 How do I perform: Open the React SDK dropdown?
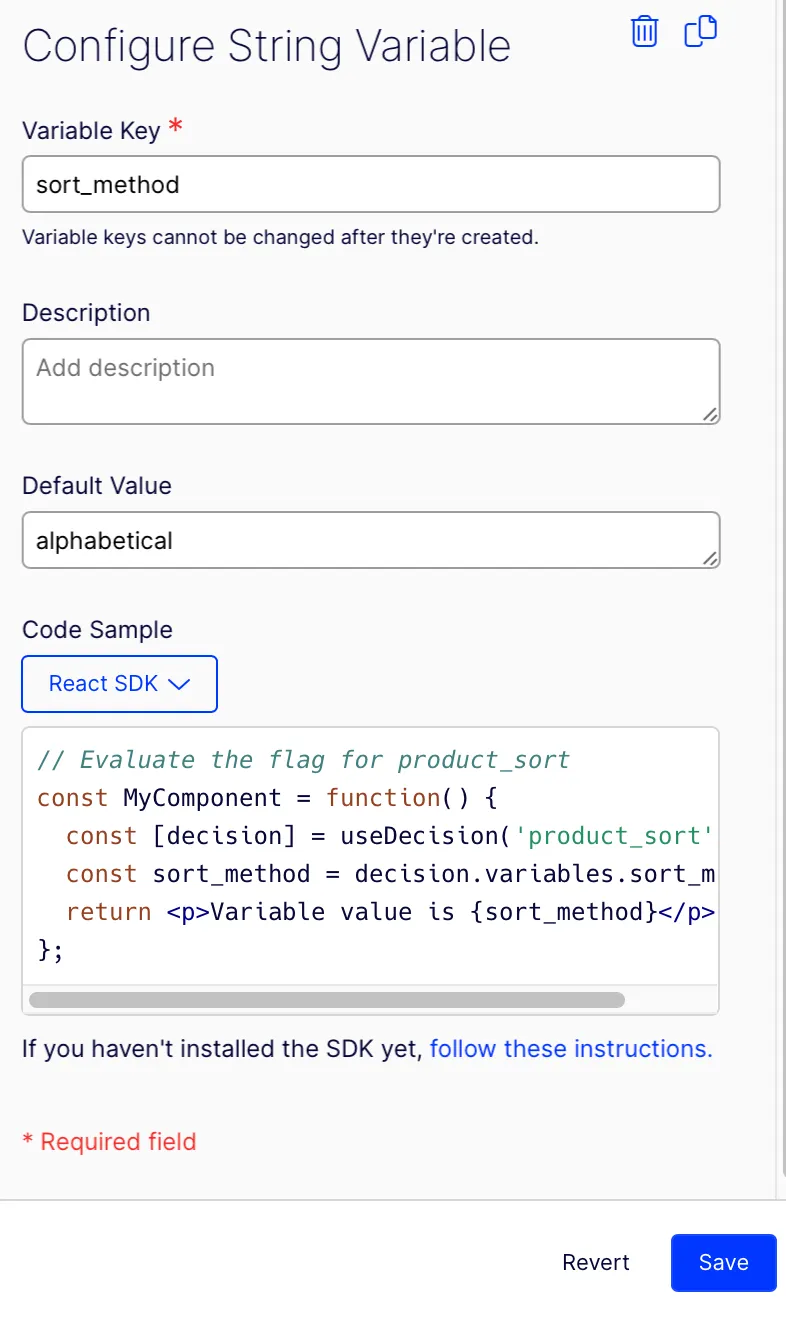(120, 684)
